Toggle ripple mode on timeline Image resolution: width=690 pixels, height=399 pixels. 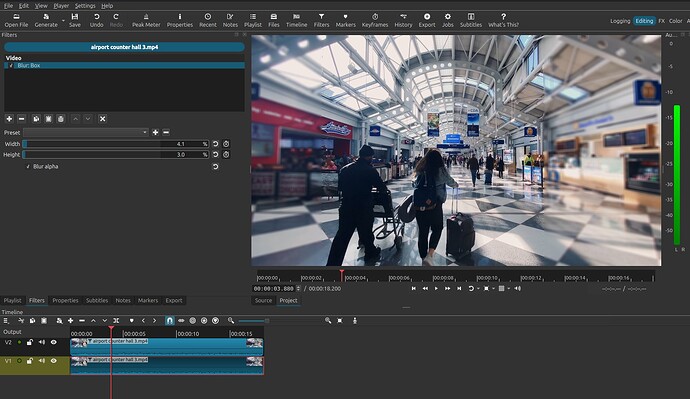tap(192, 321)
